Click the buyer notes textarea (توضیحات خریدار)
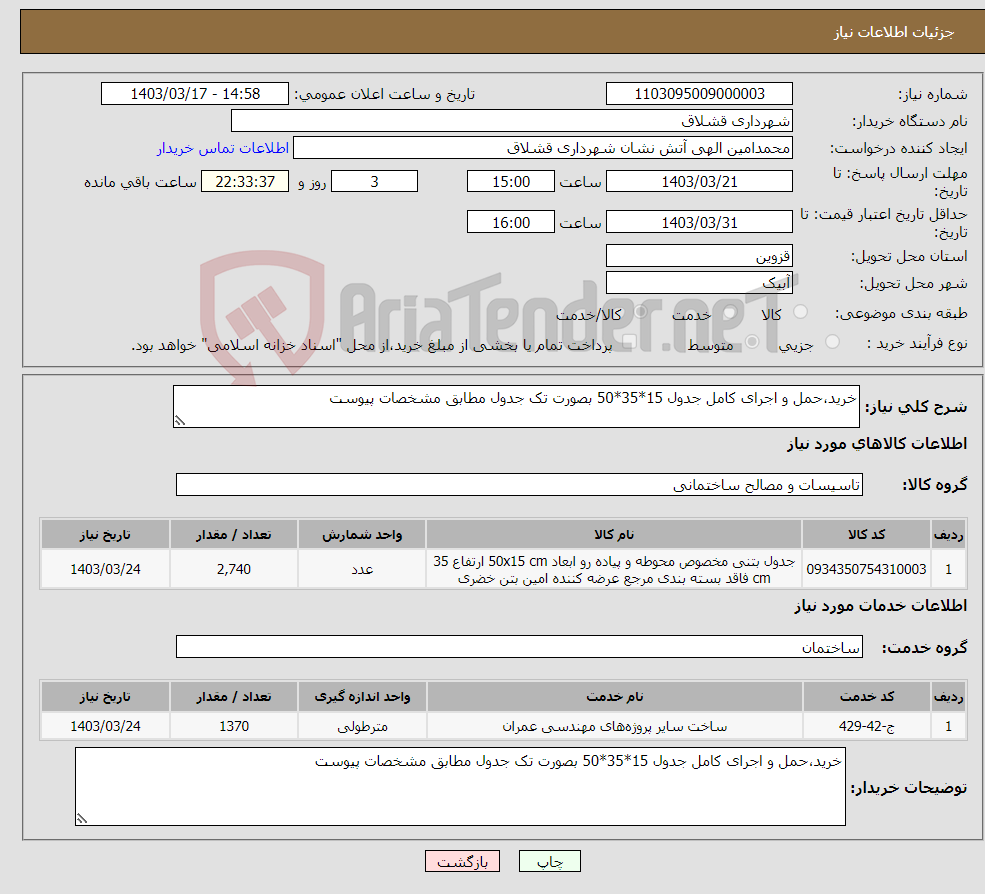Screen dimensions: 985x894 pyautogui.click(x=460, y=787)
